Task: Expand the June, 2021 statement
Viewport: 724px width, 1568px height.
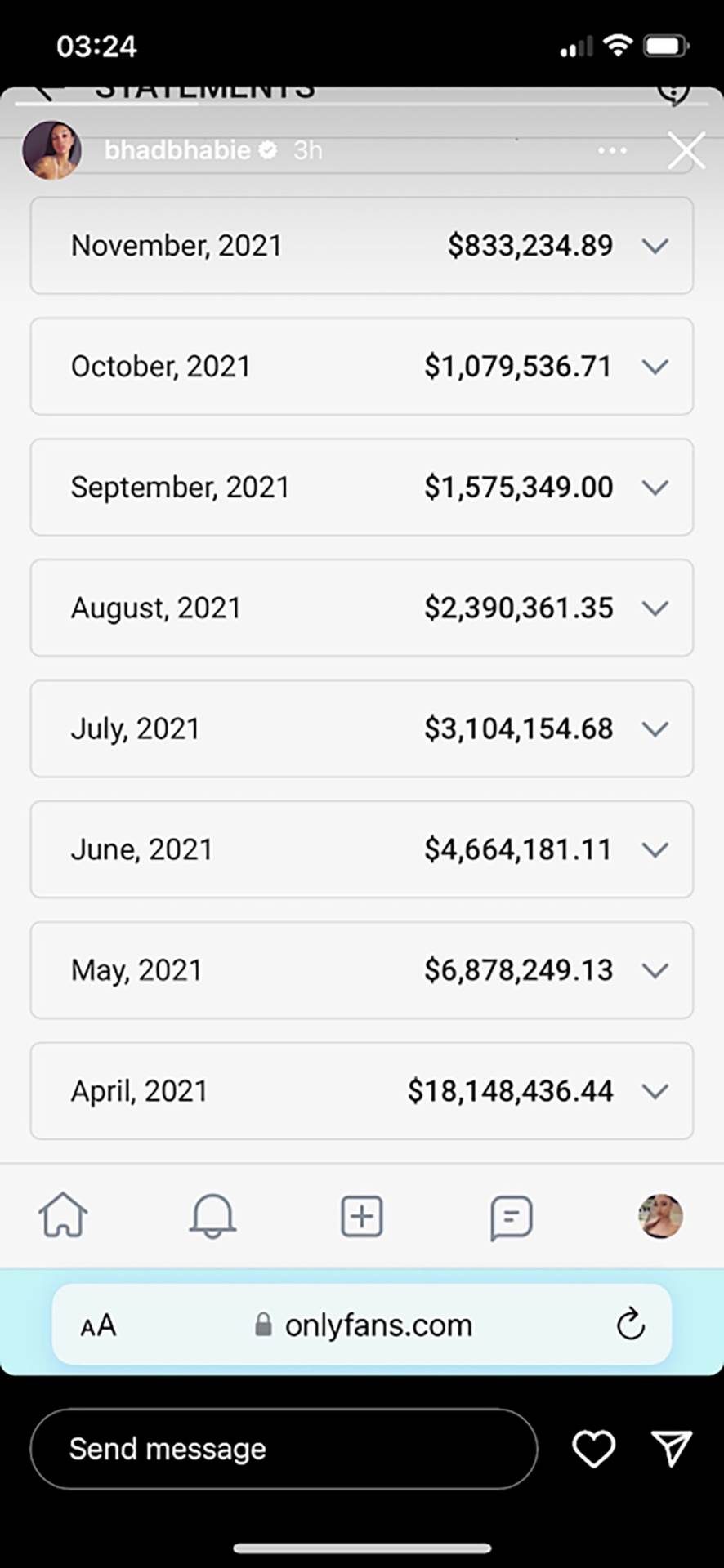Action: (x=655, y=850)
